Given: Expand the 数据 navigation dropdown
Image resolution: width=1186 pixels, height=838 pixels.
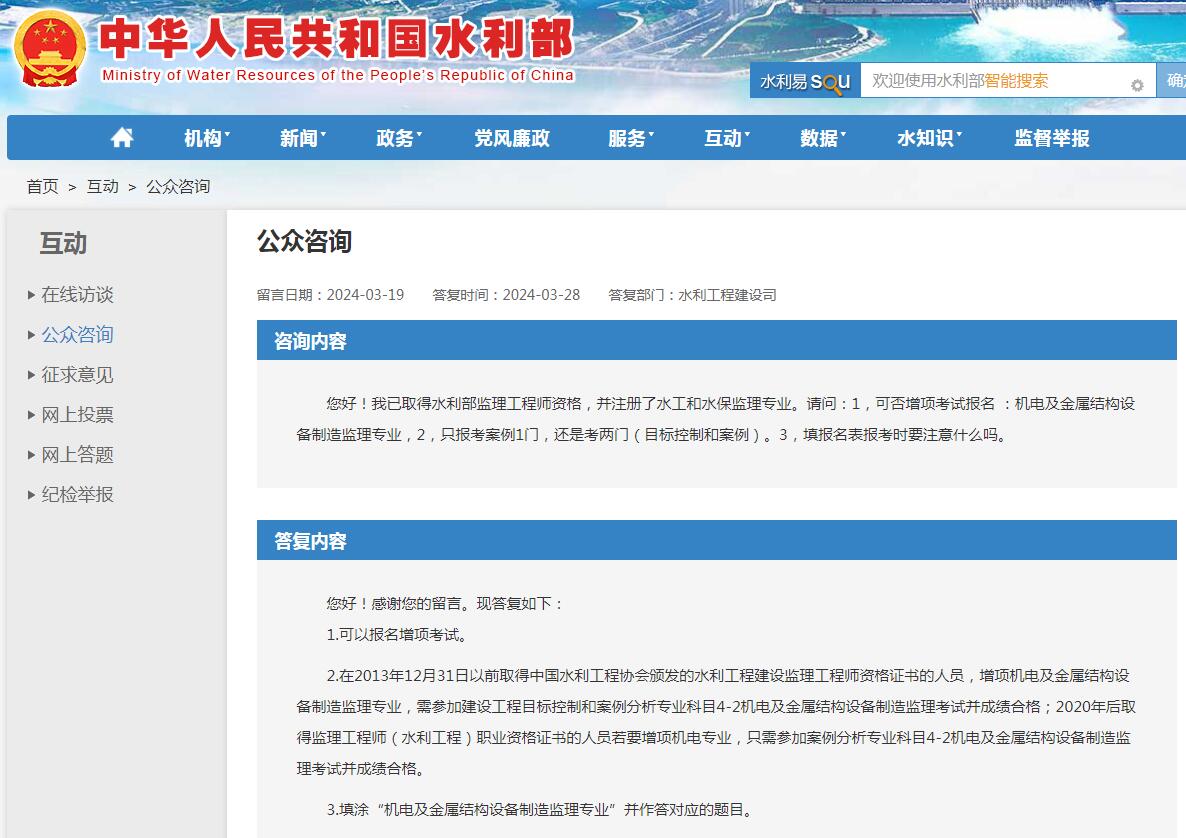Looking at the screenshot, I should click(822, 138).
